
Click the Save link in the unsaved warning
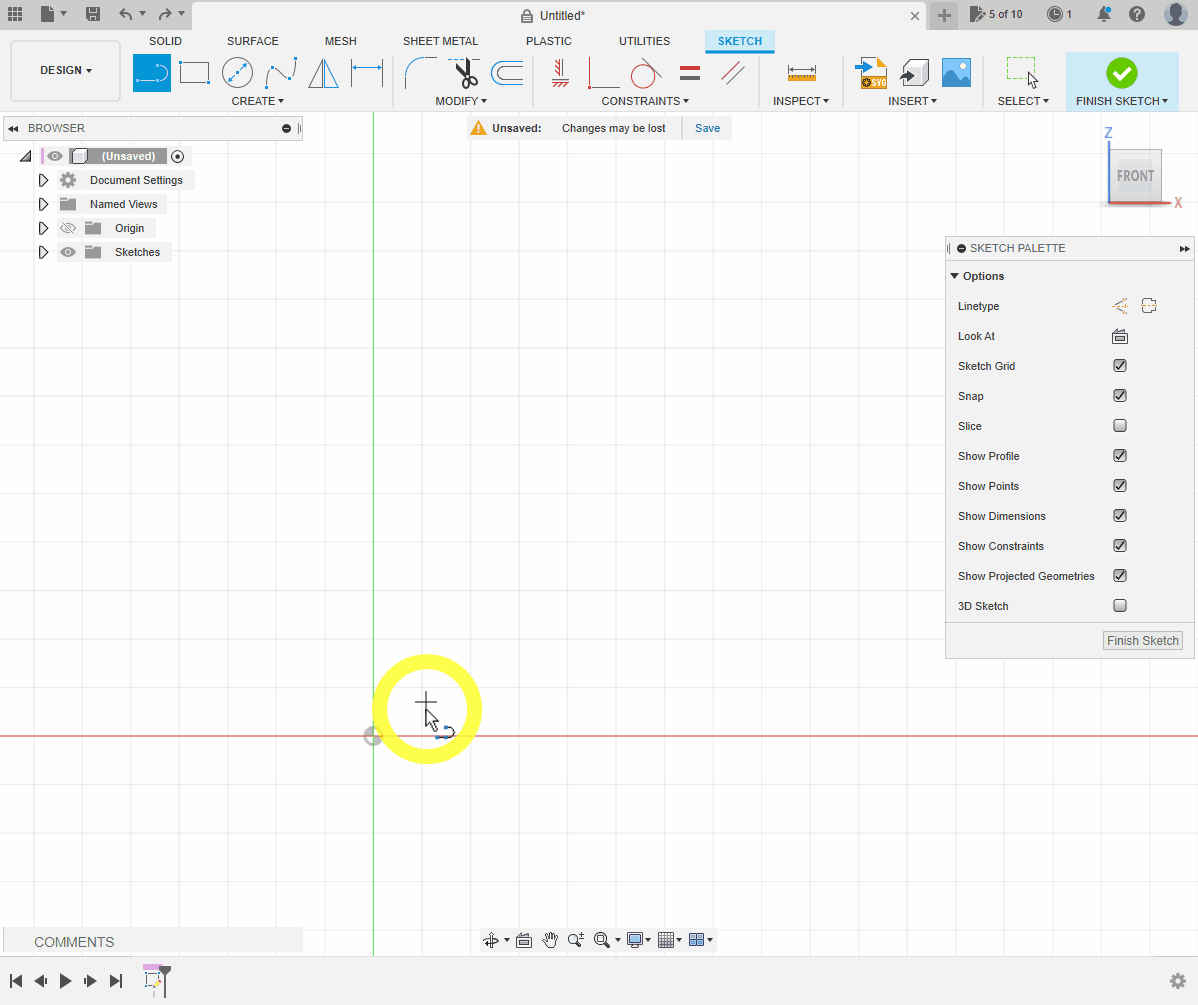coord(707,128)
